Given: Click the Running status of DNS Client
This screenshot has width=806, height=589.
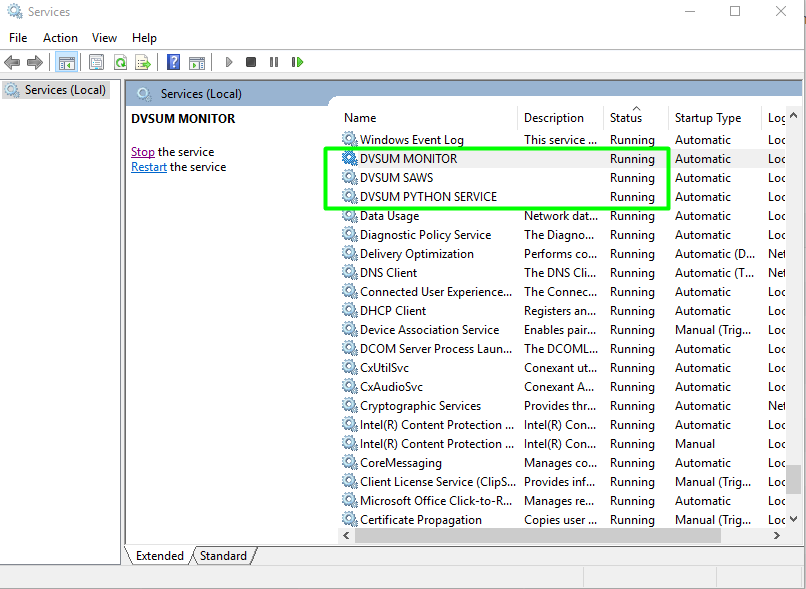Looking at the screenshot, I should [x=632, y=272].
